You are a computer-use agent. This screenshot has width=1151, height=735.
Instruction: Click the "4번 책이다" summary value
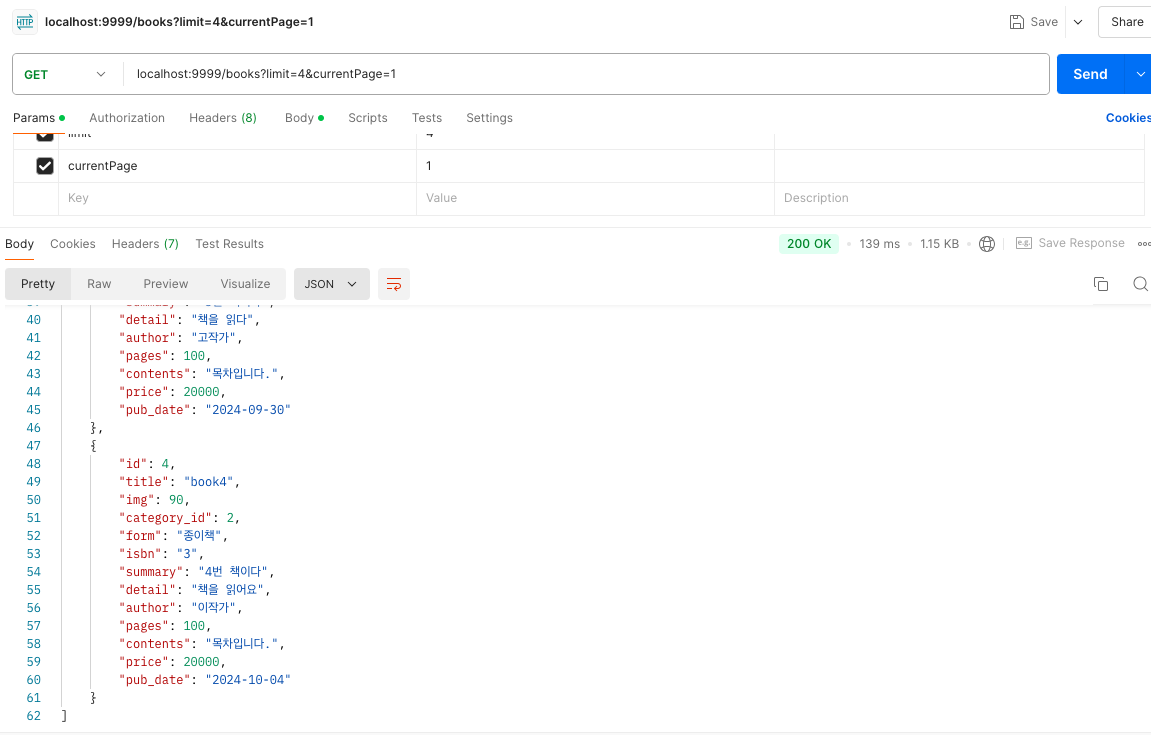tap(233, 572)
